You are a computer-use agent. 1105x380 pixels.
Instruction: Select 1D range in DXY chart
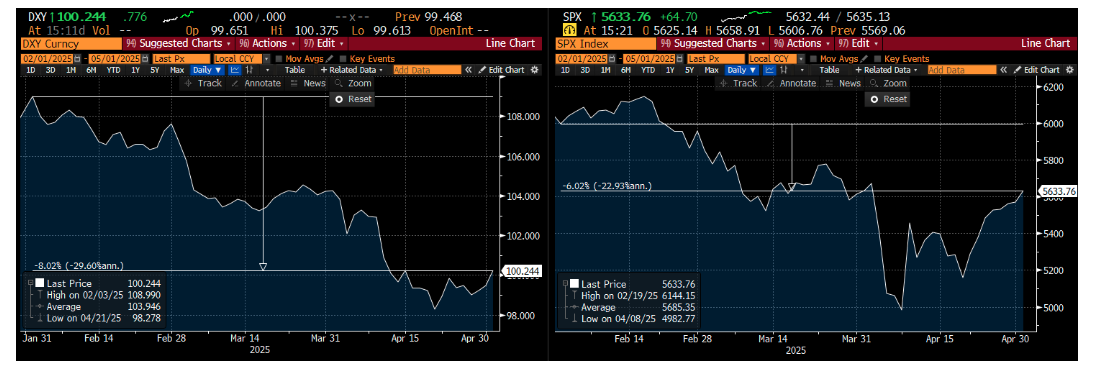point(30,70)
